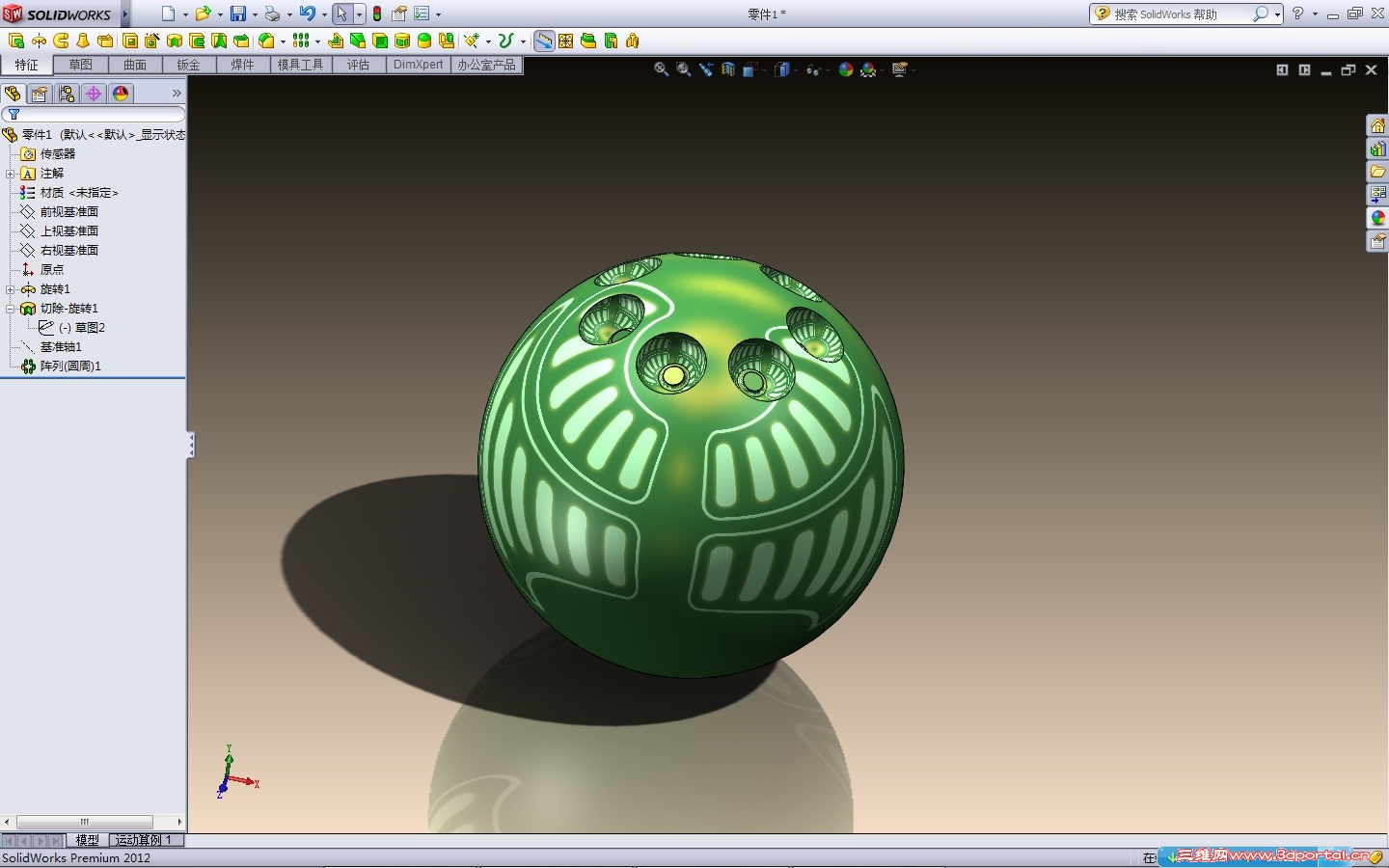Image resolution: width=1389 pixels, height=868 pixels.
Task: Switch to the 评估 tab
Action: pyautogui.click(x=358, y=65)
